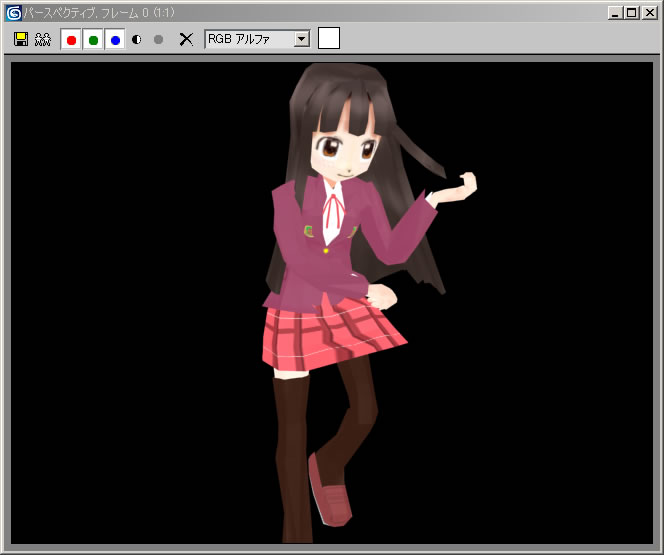Viewport: 664px width, 555px height.
Task: Open the window system menu icon
Action: (x=13, y=12)
